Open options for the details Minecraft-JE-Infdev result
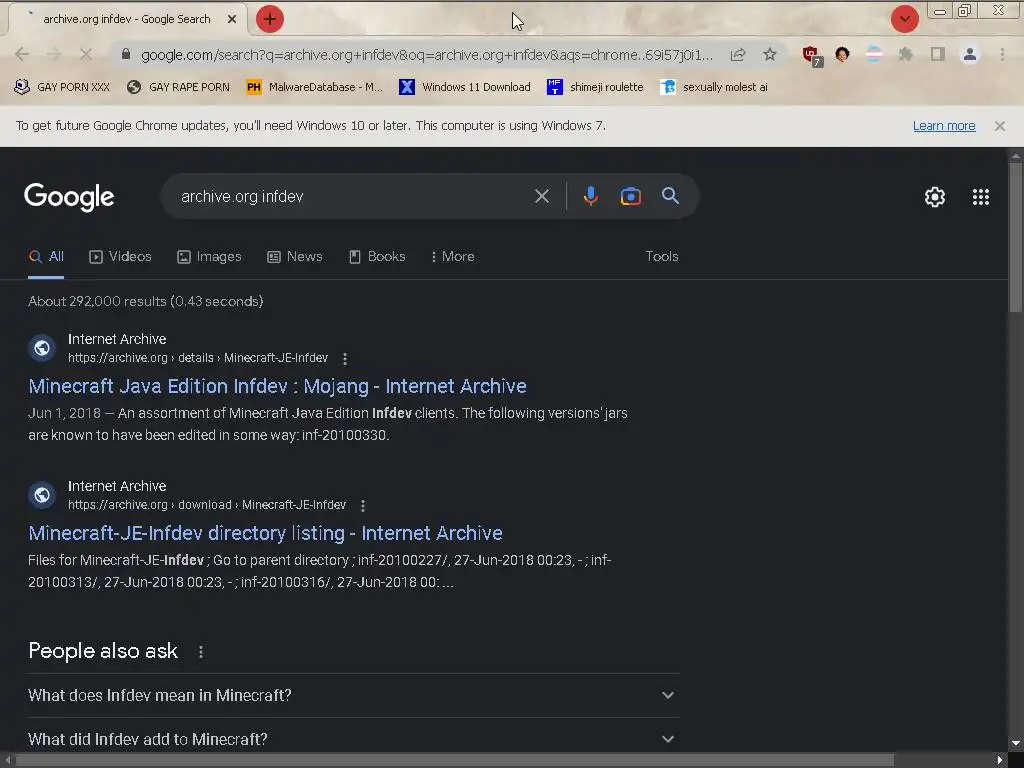This screenshot has height=768, width=1024. (x=345, y=359)
